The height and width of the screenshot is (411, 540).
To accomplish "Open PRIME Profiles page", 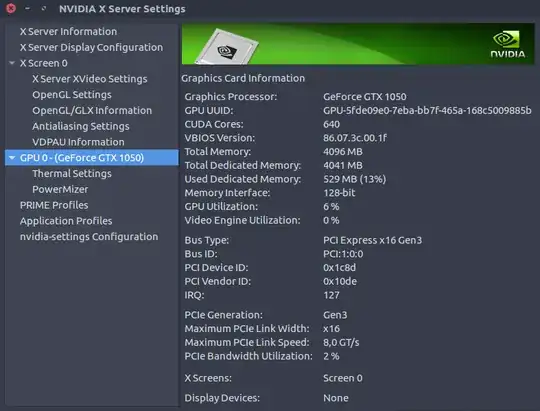I will pyautogui.click(x=54, y=205).
